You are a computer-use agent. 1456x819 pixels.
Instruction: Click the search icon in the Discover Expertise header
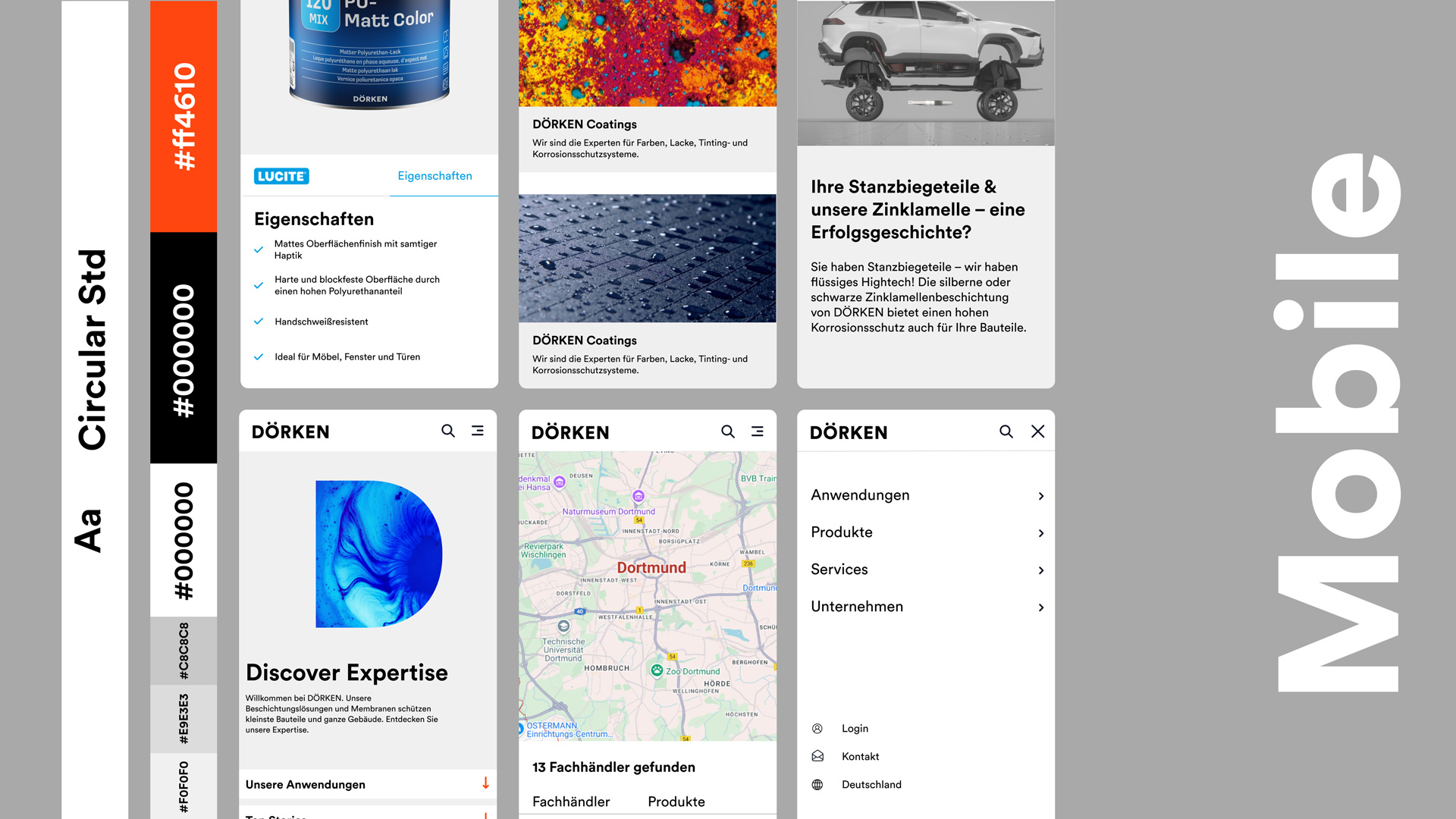(448, 431)
